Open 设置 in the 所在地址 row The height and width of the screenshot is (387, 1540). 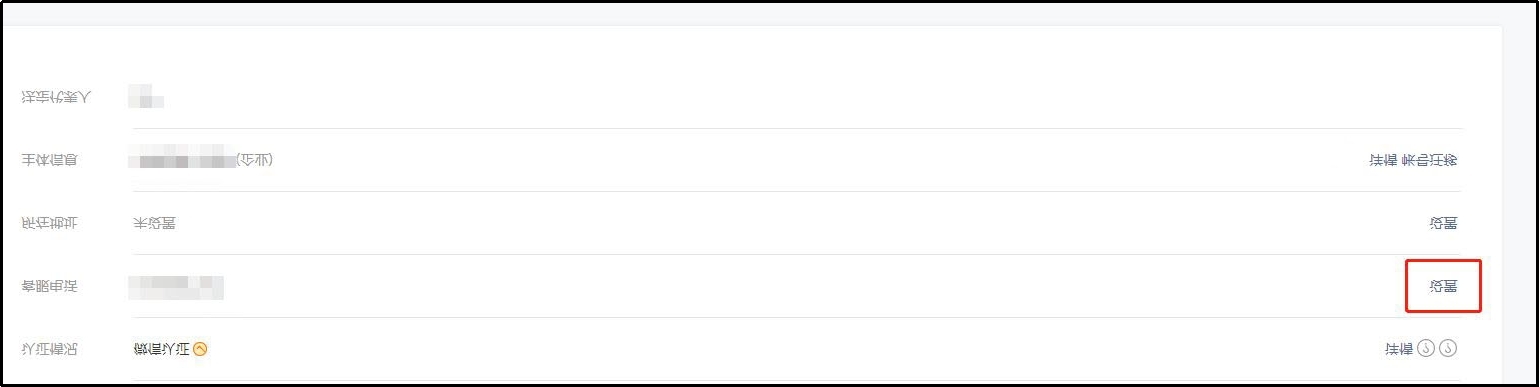coord(1443,224)
